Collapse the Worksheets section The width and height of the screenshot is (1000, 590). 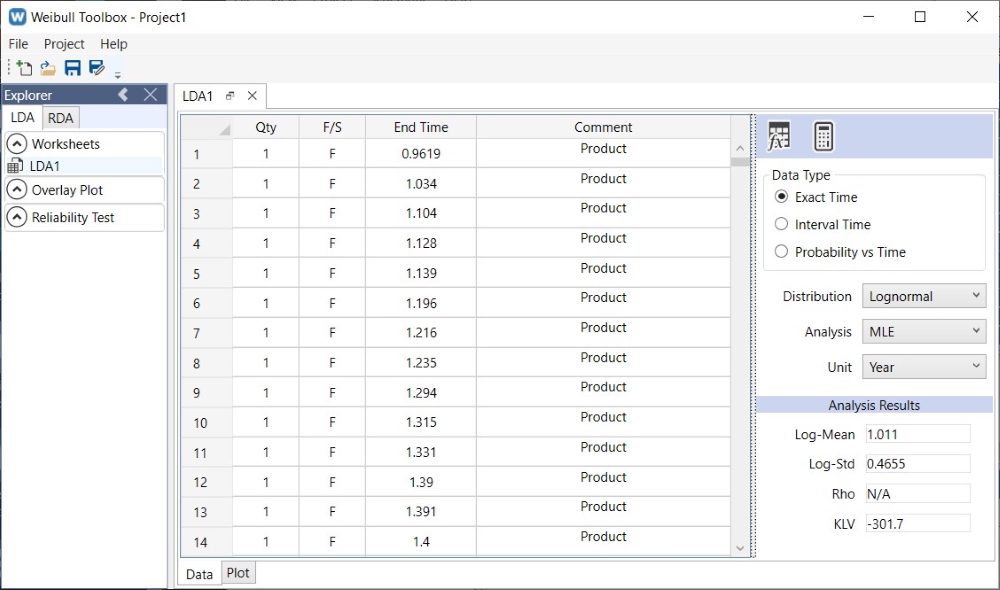[x=17, y=144]
